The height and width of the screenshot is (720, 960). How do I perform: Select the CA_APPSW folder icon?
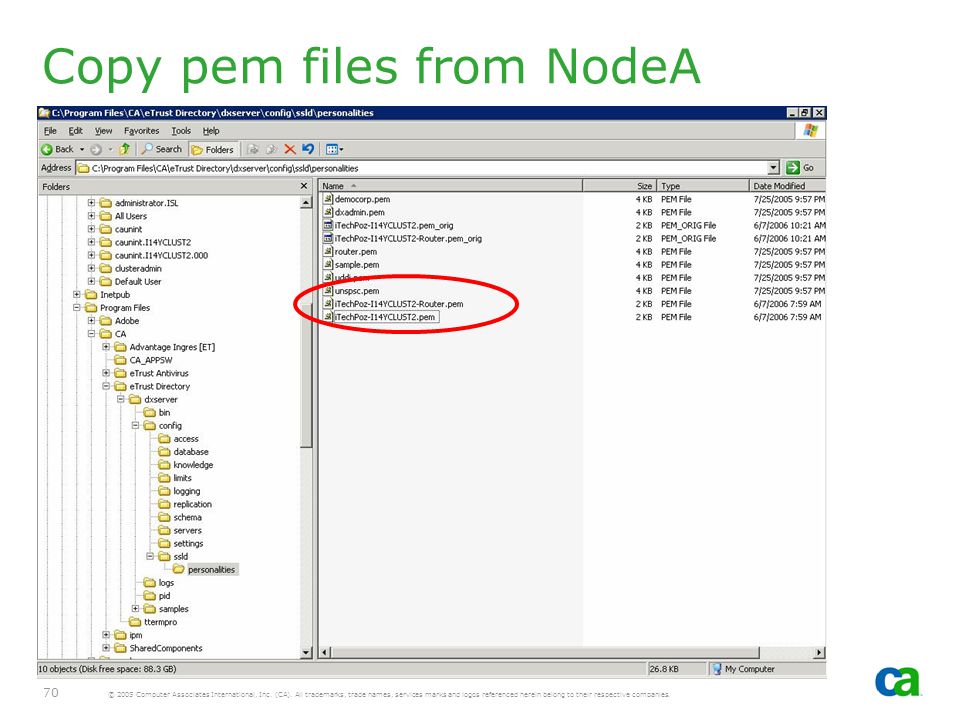coord(121,360)
